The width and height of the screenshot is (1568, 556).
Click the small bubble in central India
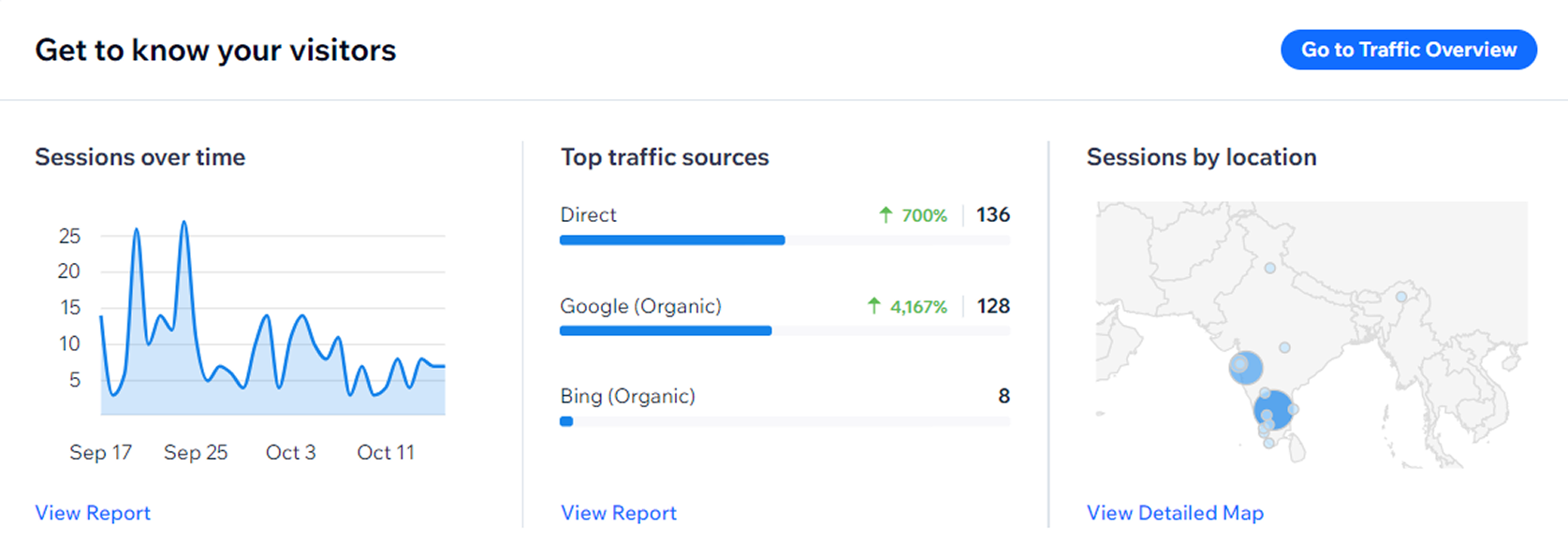pyautogui.click(x=1284, y=347)
